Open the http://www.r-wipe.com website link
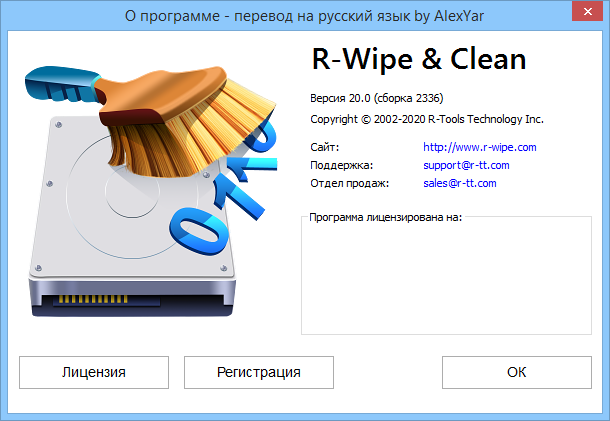 coord(480,147)
